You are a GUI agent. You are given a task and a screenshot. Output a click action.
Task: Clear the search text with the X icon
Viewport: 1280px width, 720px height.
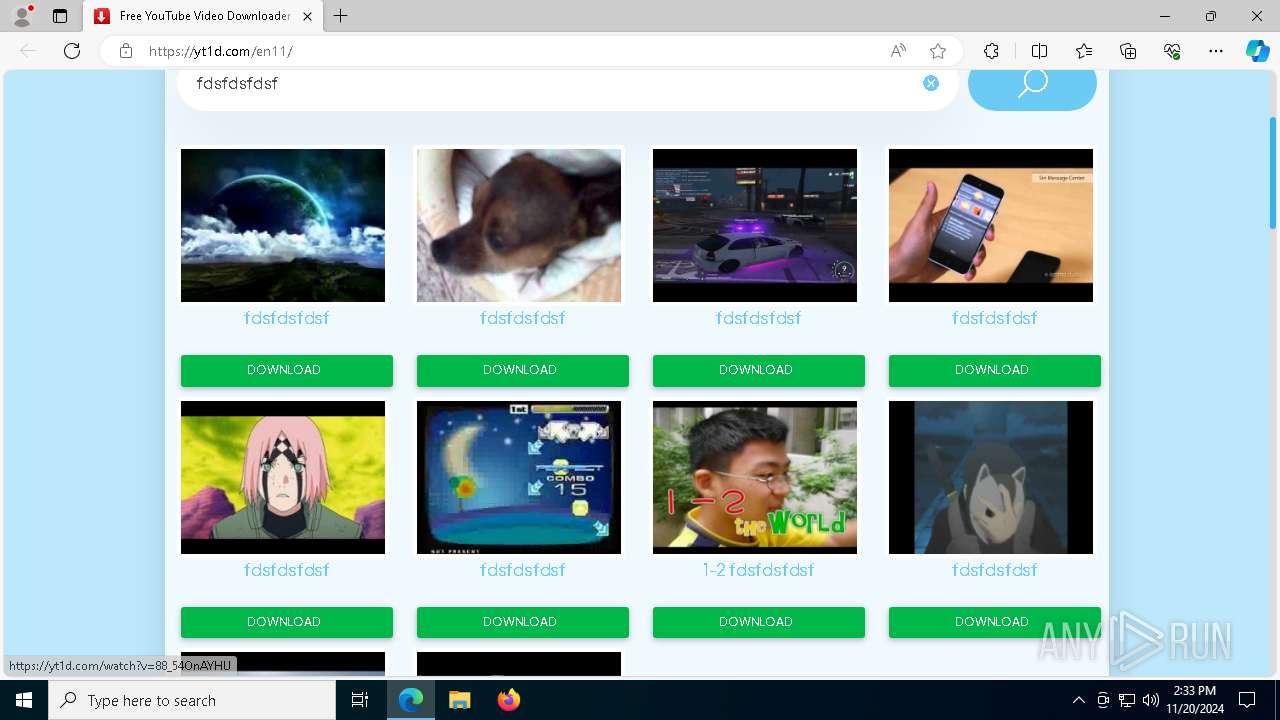click(x=931, y=83)
